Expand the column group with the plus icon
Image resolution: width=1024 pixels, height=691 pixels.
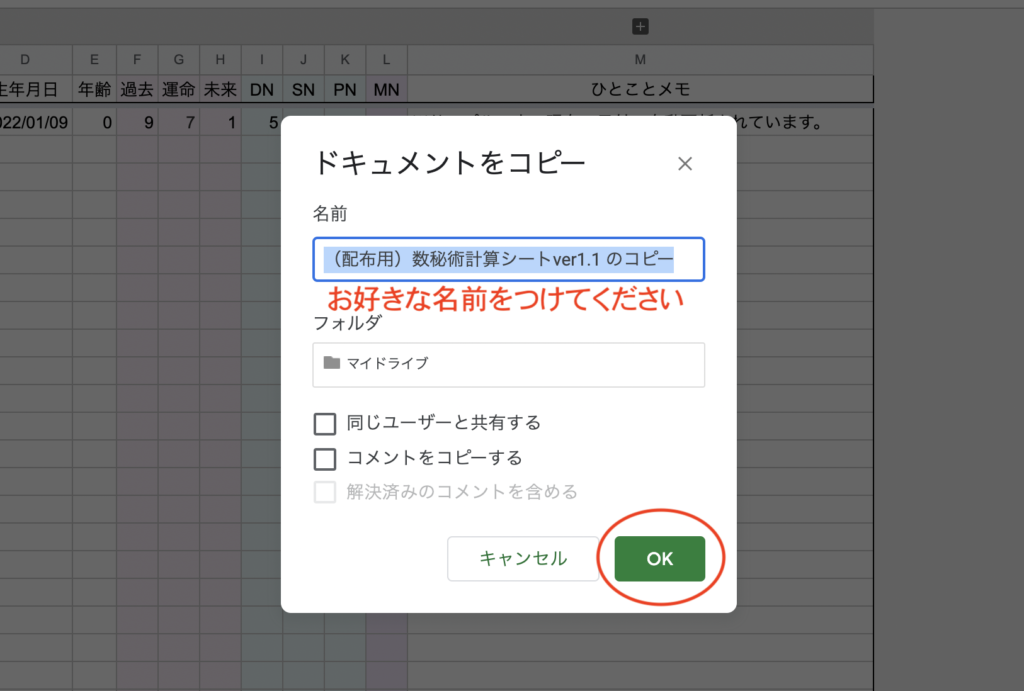click(641, 27)
